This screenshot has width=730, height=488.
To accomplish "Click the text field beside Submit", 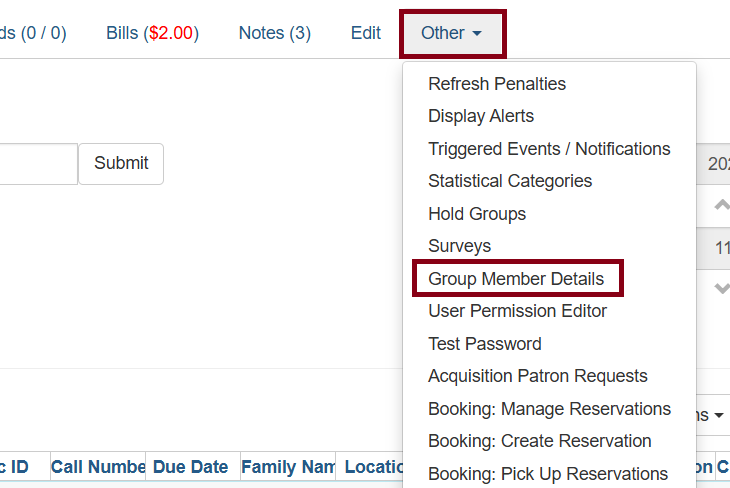I will (38, 164).
